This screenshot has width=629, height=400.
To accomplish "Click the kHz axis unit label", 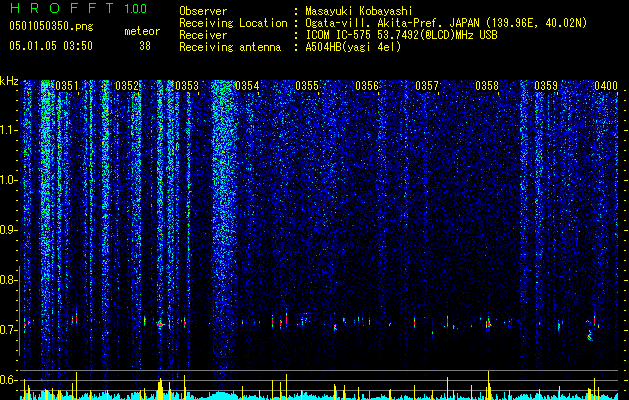I will point(9,81).
